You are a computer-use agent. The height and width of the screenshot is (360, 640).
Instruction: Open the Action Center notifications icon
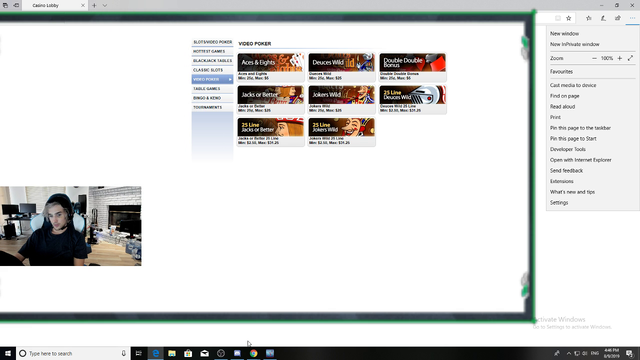[x=629, y=353]
